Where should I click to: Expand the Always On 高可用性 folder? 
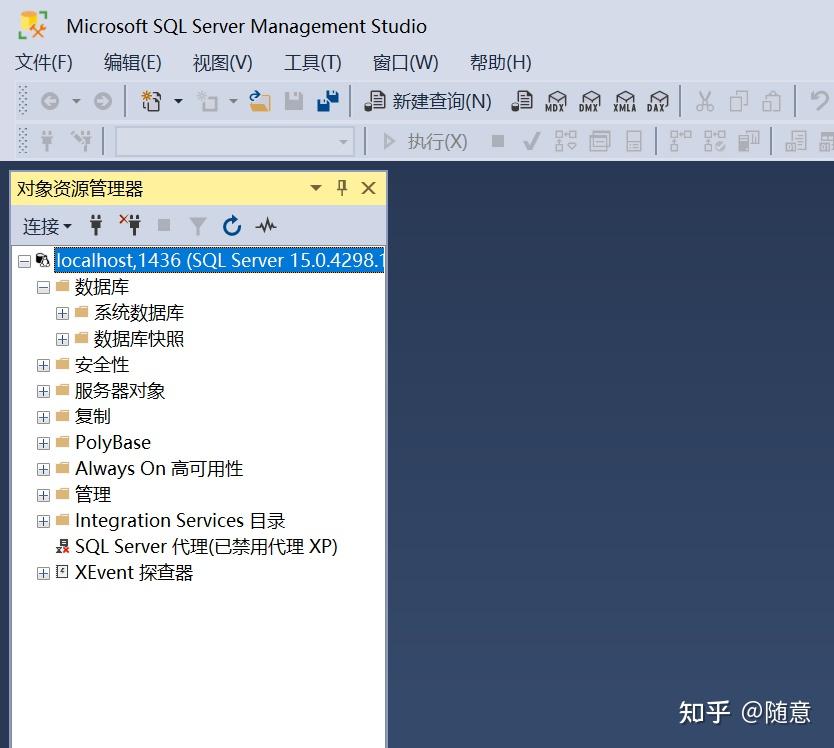click(x=43, y=469)
